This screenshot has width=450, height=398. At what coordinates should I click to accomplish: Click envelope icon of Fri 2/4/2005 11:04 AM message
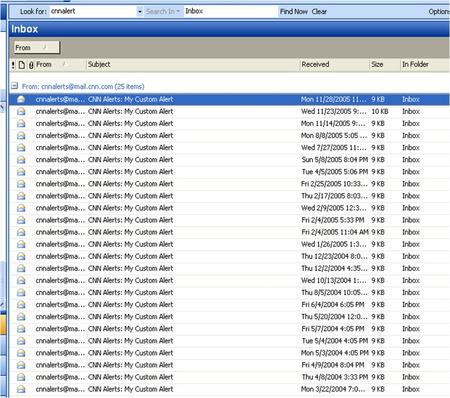click(x=21, y=232)
